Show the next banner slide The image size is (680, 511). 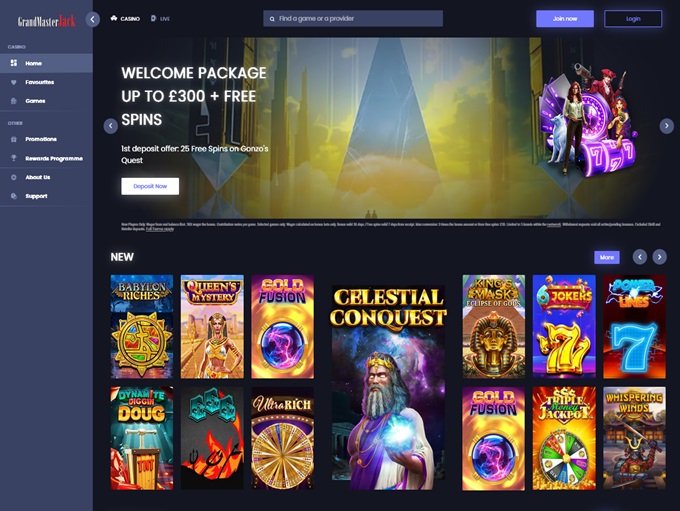click(667, 126)
